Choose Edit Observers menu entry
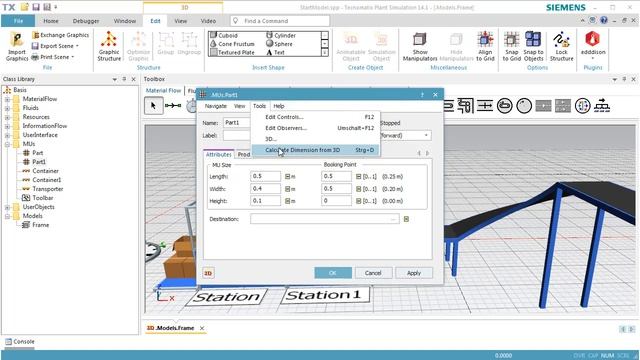The height and width of the screenshot is (360, 640). pos(316,128)
